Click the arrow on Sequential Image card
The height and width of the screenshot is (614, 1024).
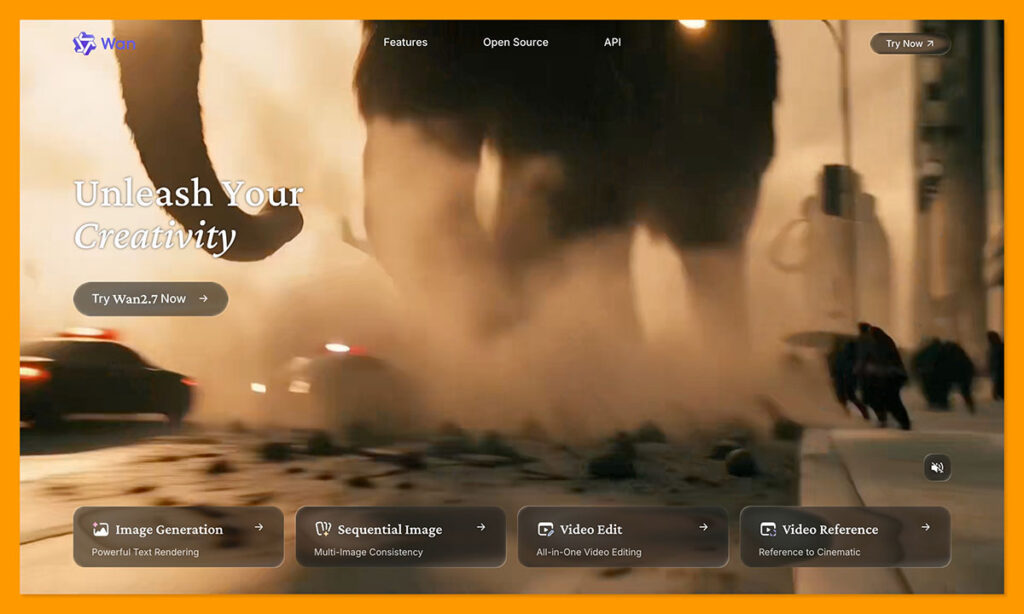(x=481, y=527)
